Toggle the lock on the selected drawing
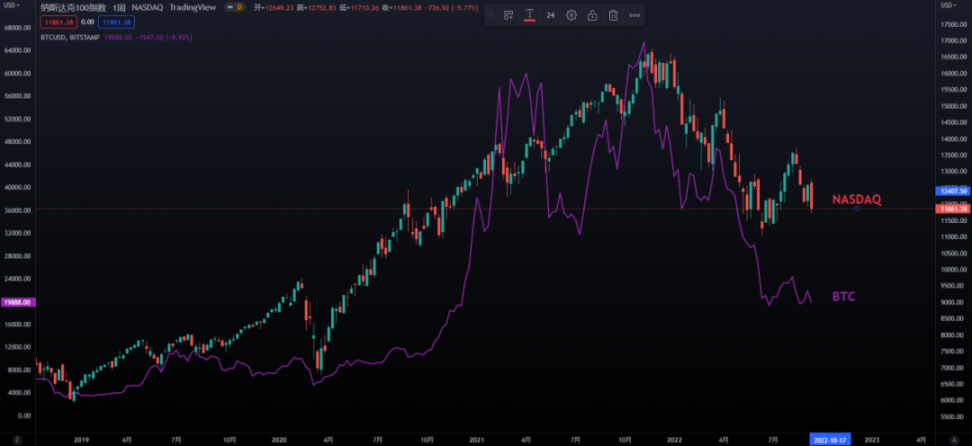This screenshot has height=446, width=972. click(x=592, y=16)
